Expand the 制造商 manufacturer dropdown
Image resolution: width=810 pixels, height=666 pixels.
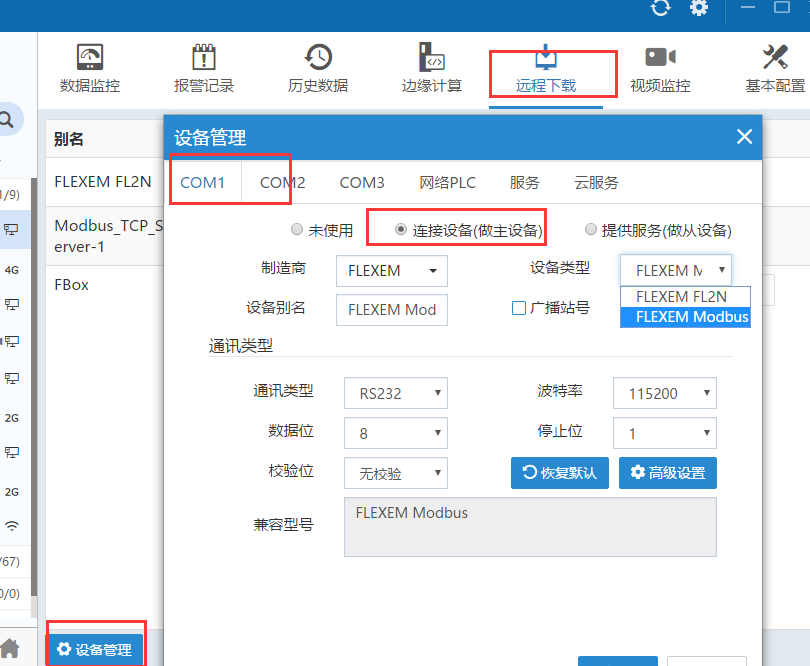click(392, 271)
